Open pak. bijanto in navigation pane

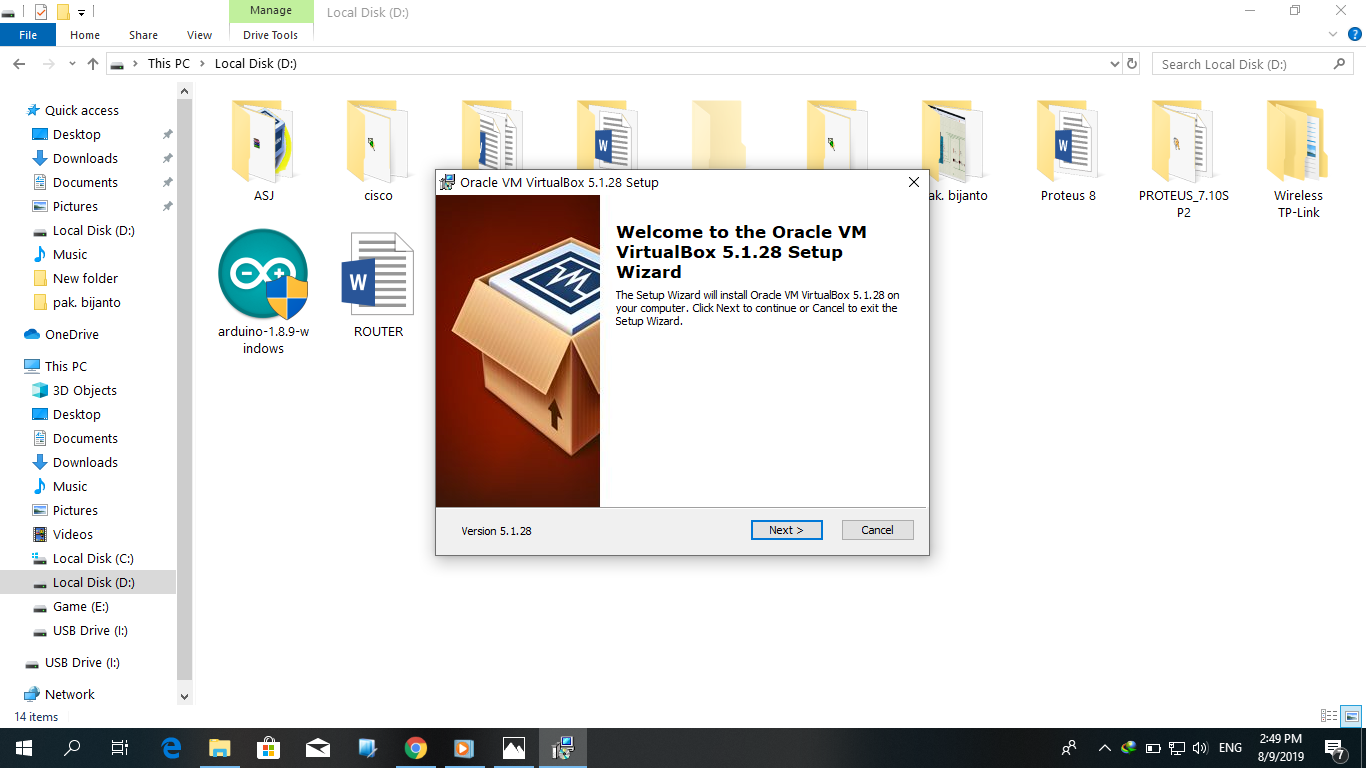[x=86, y=302]
